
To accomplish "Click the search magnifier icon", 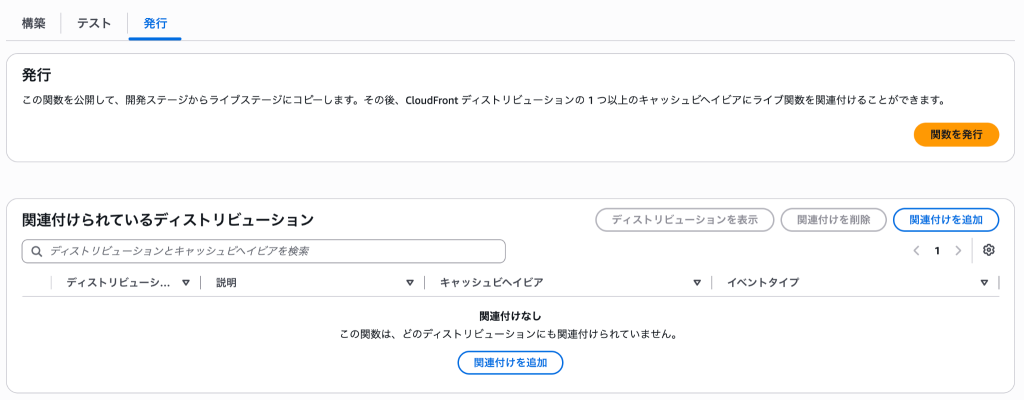I will (37, 251).
